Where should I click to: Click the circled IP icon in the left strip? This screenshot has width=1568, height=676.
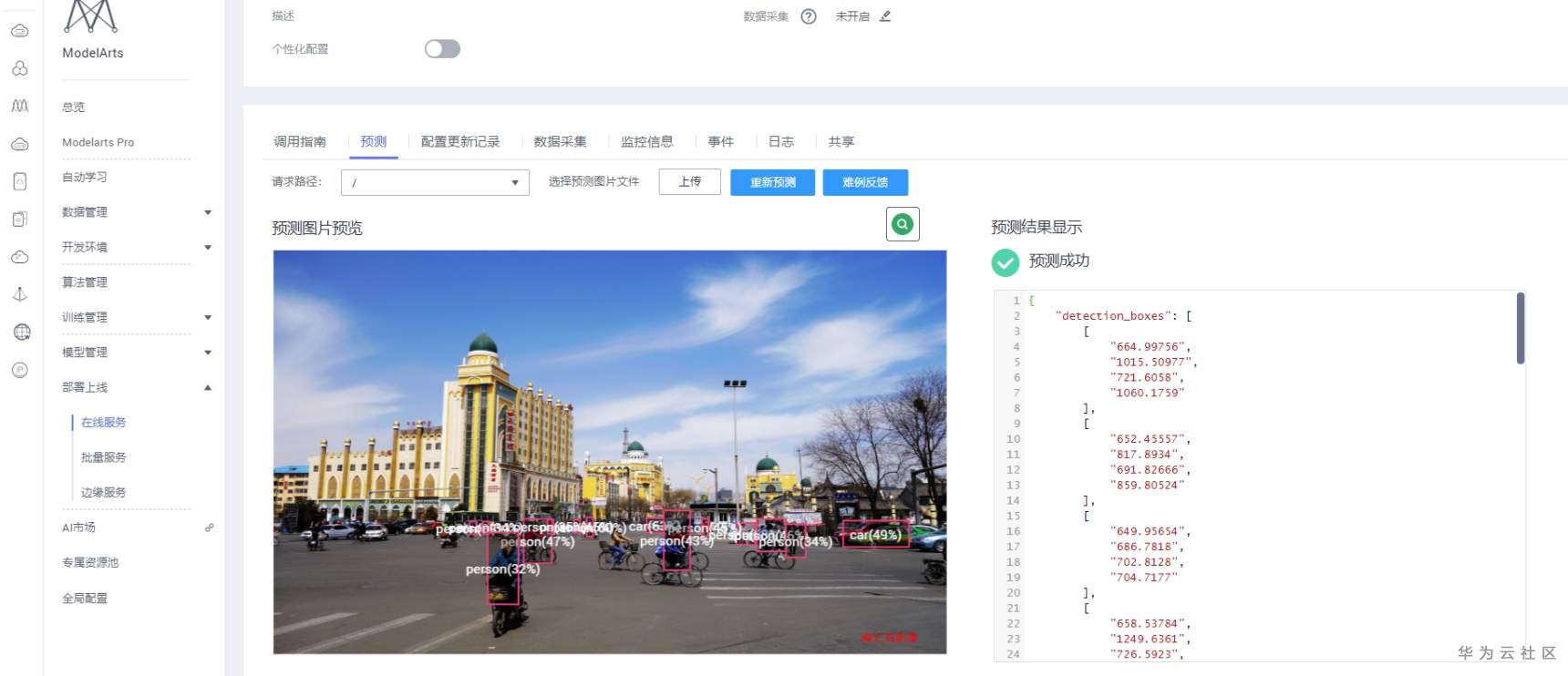(x=20, y=370)
